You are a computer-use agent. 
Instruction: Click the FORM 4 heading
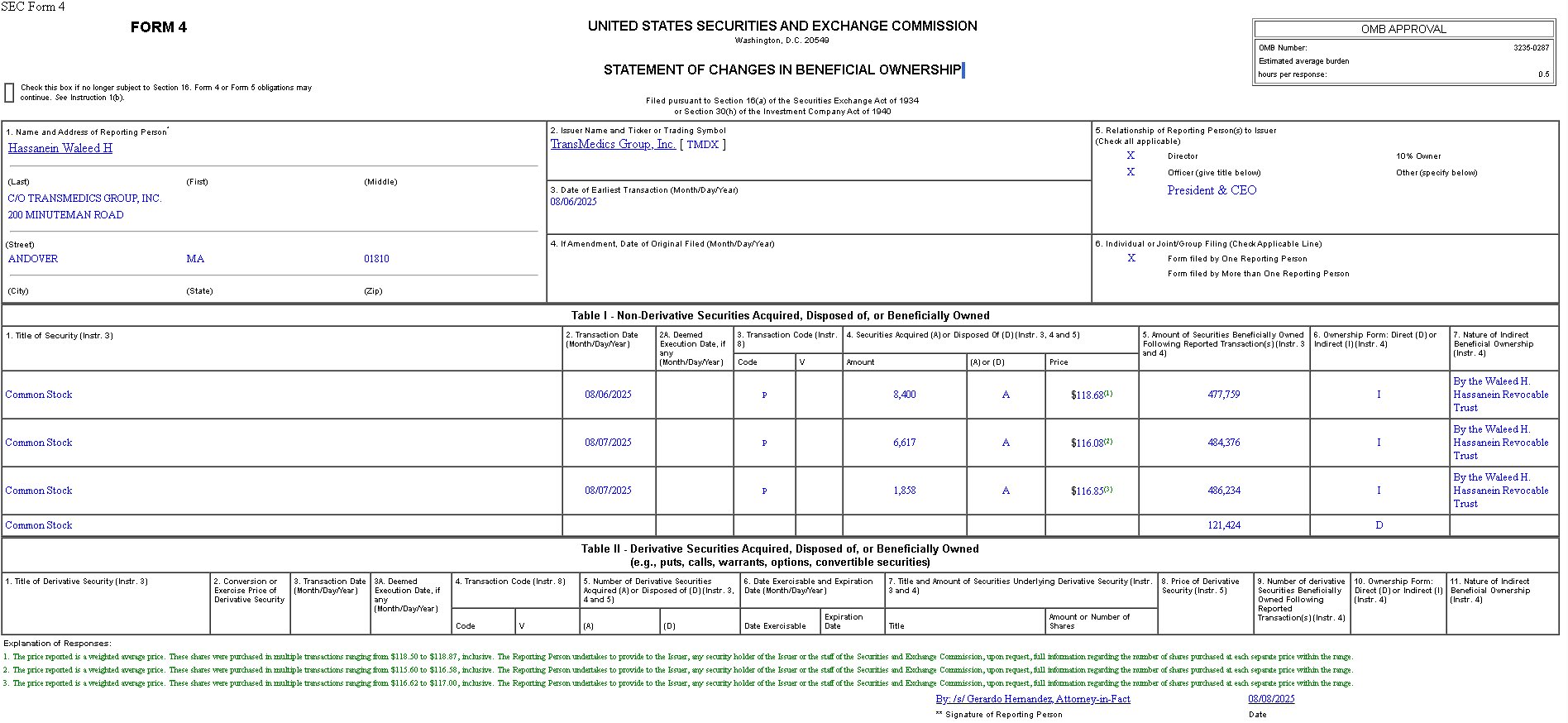(159, 27)
